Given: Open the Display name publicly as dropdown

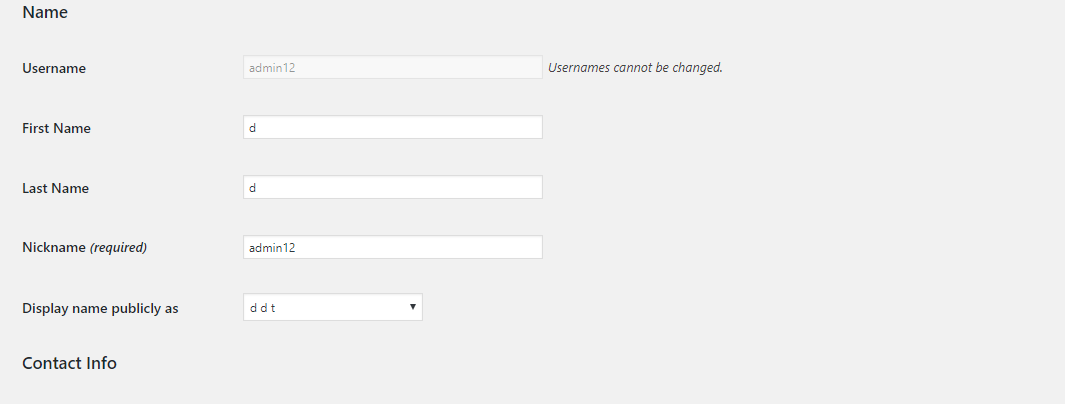Looking at the screenshot, I should pos(332,308).
